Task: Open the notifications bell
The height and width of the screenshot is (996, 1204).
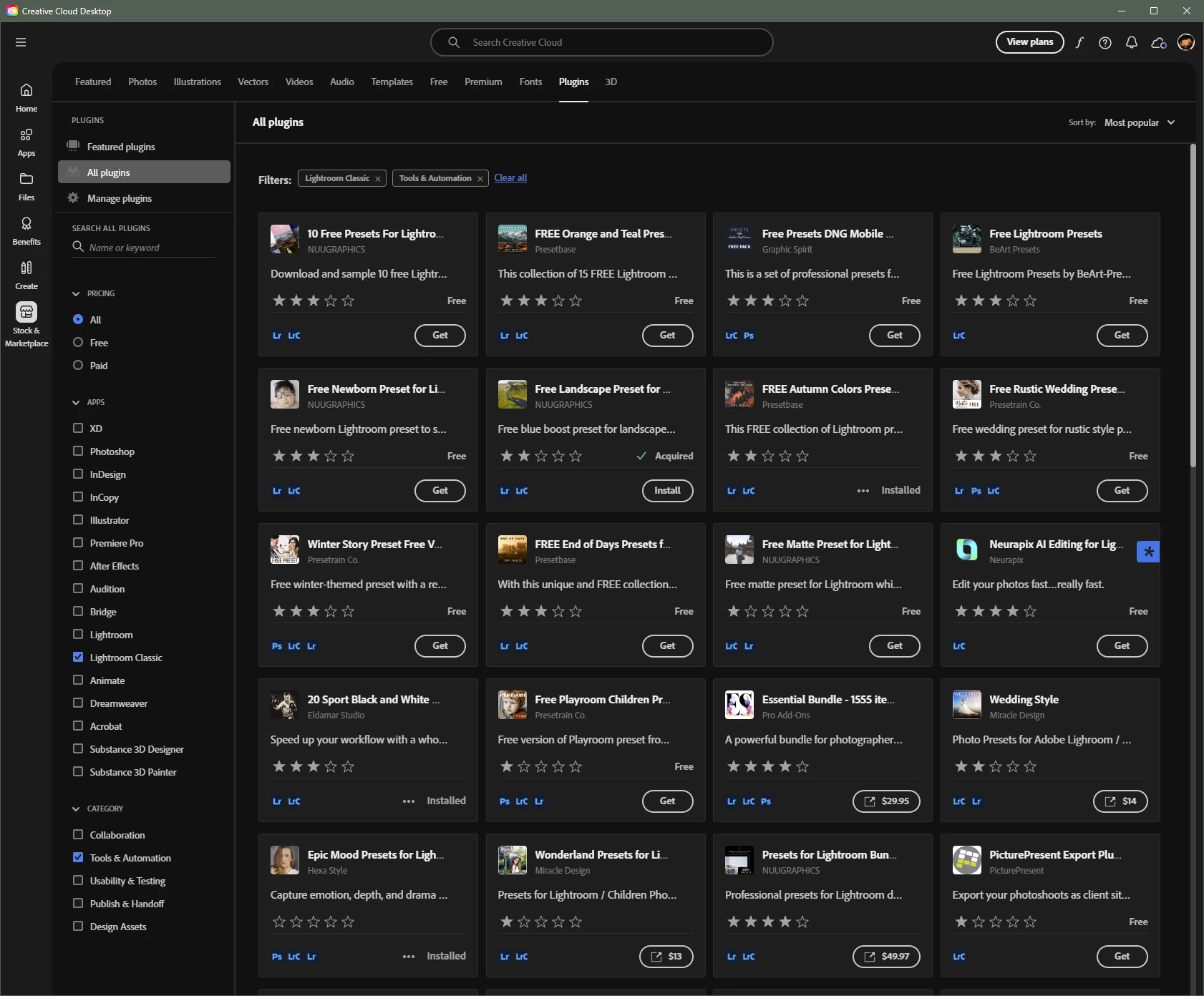Action: [x=1132, y=43]
